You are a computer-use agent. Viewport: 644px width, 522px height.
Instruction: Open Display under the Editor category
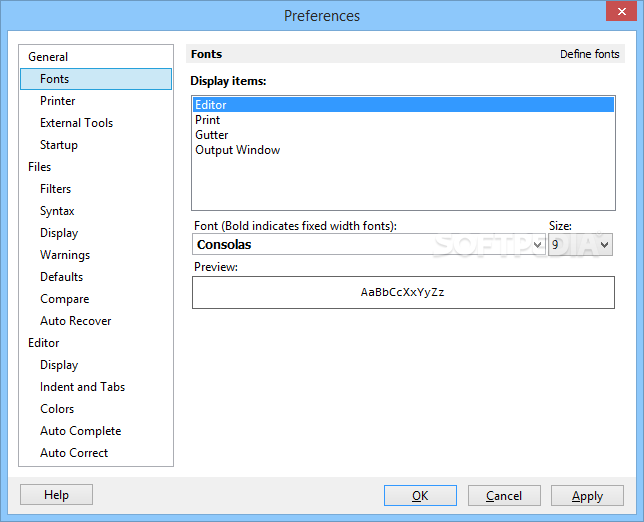59,365
